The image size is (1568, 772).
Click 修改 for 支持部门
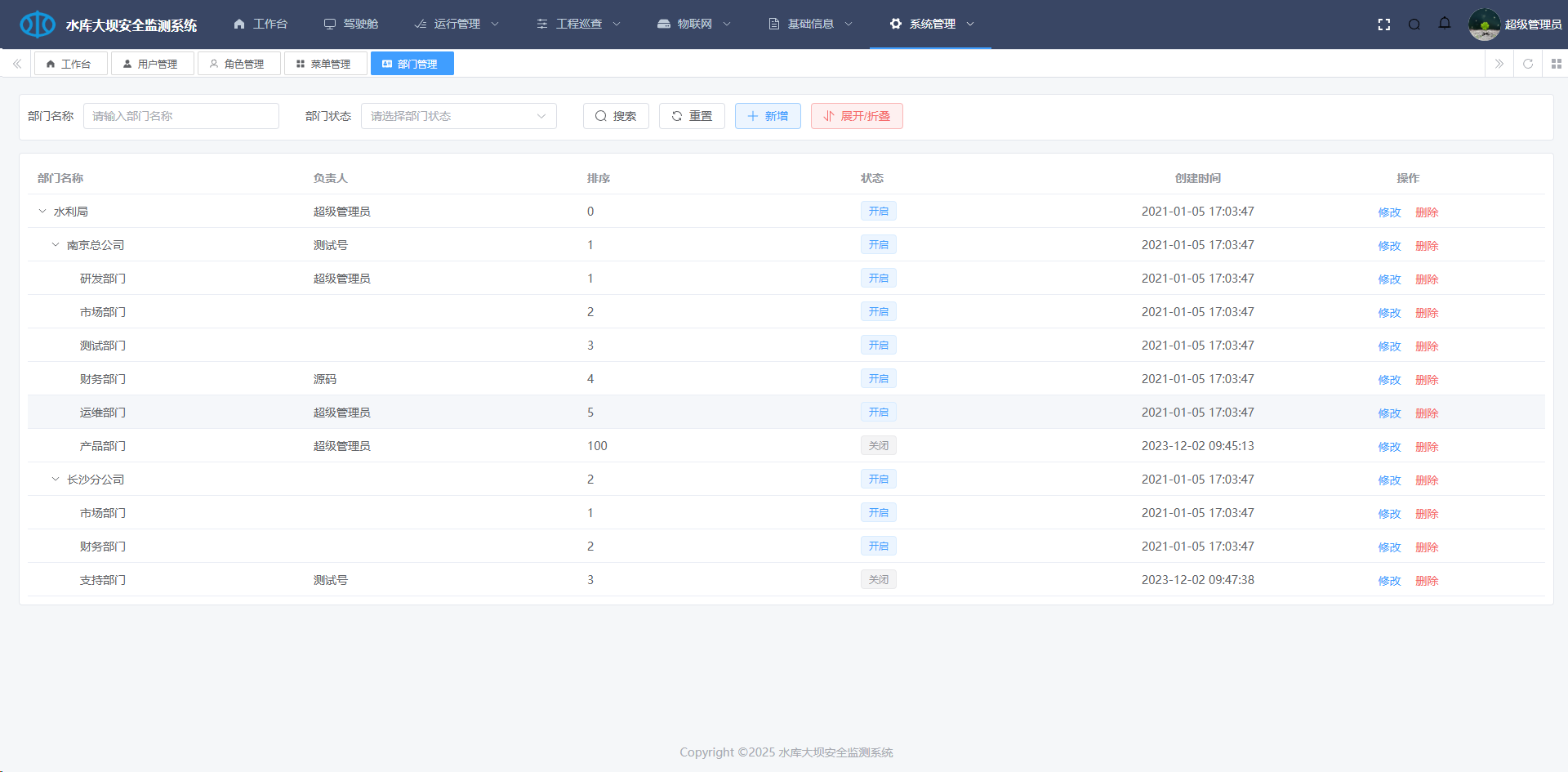click(1389, 581)
